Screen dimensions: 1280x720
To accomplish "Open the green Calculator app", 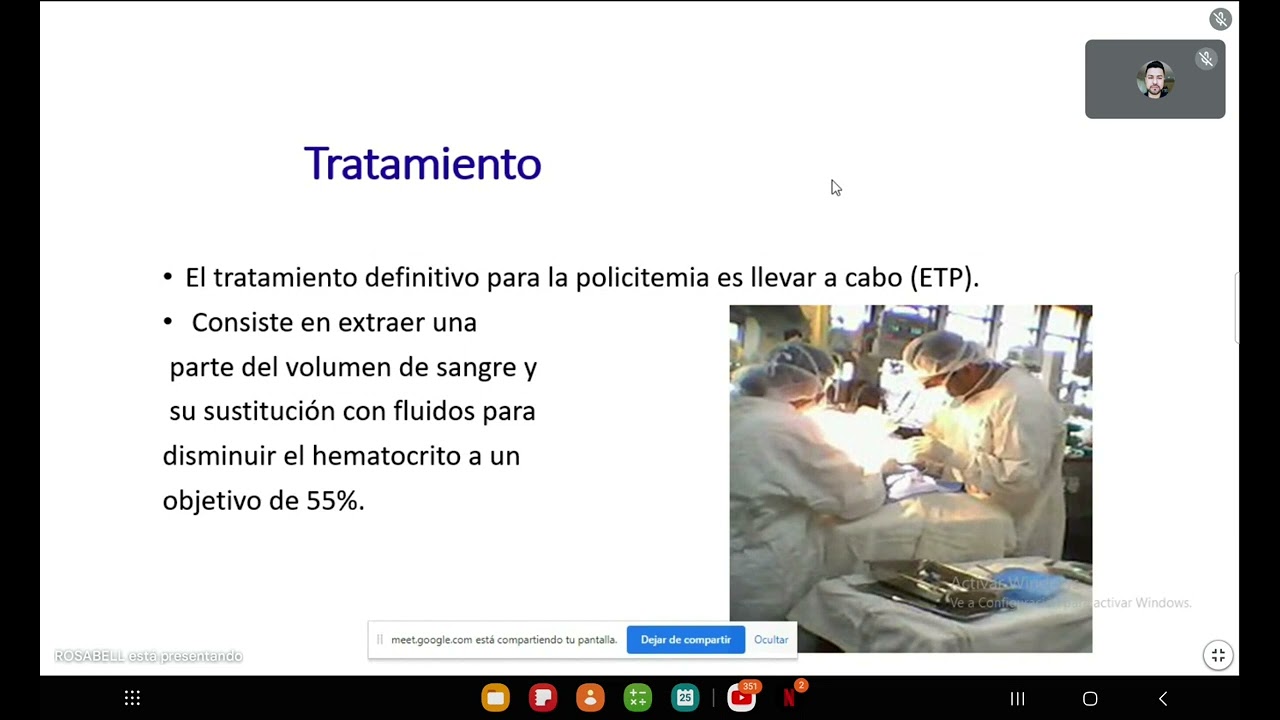I will 638,698.
